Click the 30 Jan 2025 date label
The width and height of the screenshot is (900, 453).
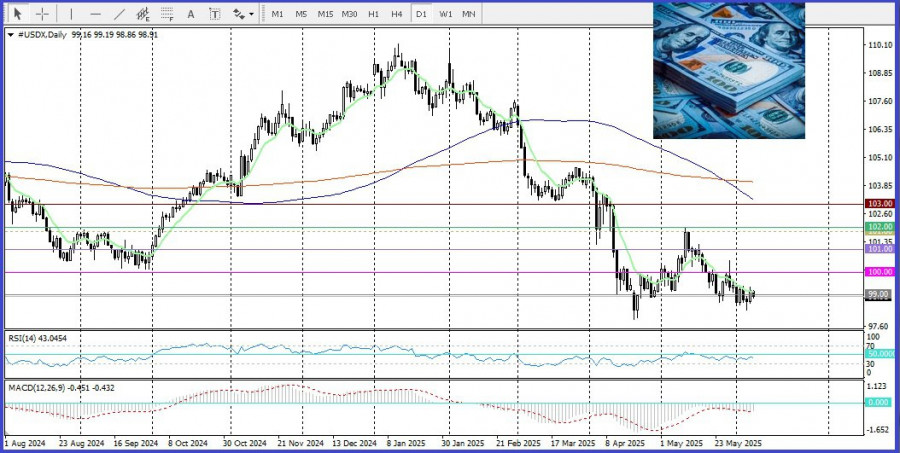tap(463, 444)
